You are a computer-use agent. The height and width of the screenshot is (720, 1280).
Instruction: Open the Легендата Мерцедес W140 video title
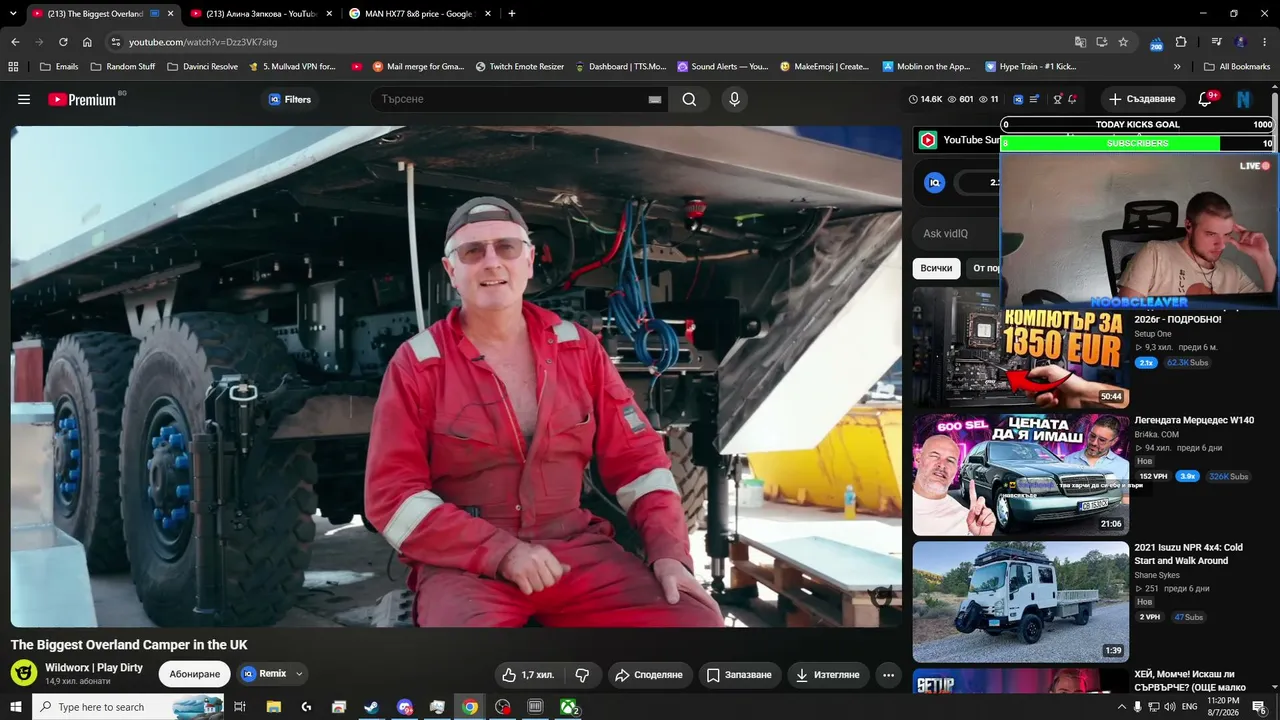[x=1194, y=420]
